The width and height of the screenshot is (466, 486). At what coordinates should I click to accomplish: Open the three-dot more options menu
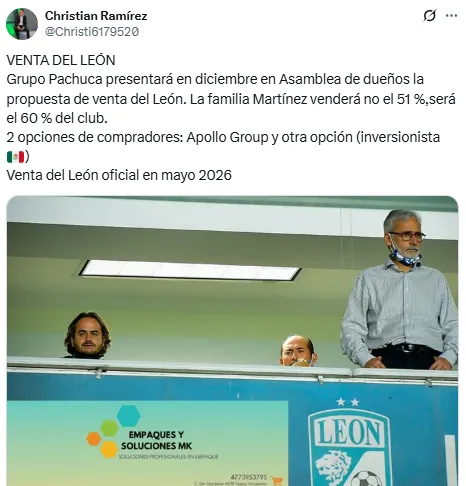click(451, 15)
